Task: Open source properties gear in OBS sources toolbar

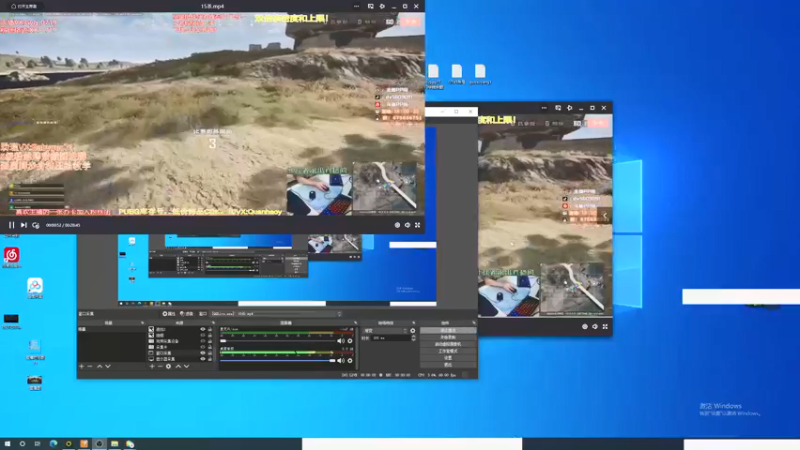Action: (x=168, y=366)
